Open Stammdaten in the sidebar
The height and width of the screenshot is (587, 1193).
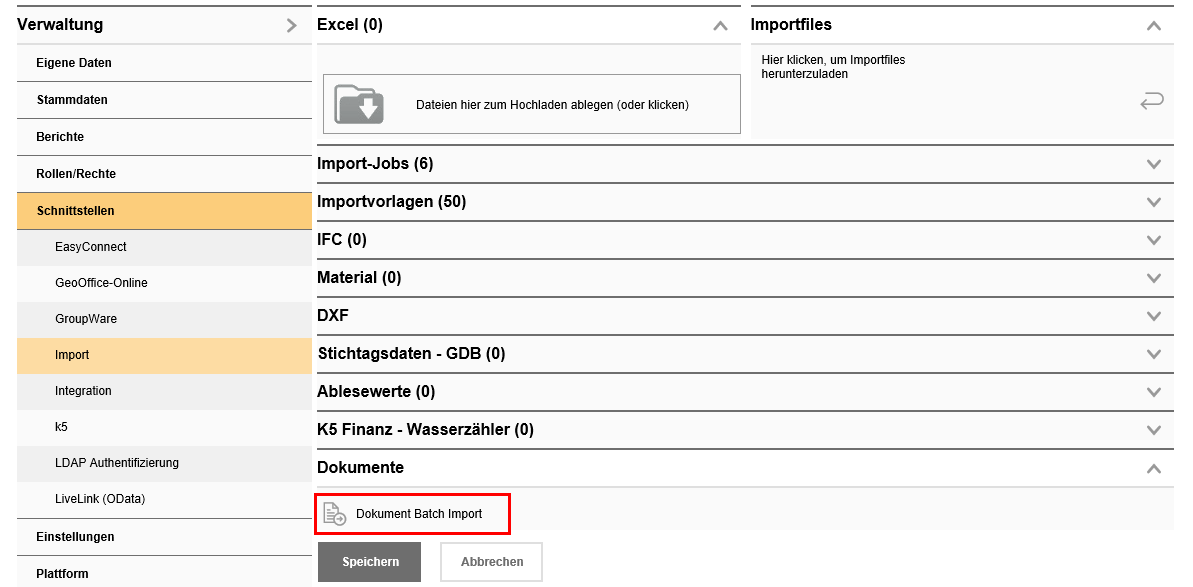tap(72, 100)
